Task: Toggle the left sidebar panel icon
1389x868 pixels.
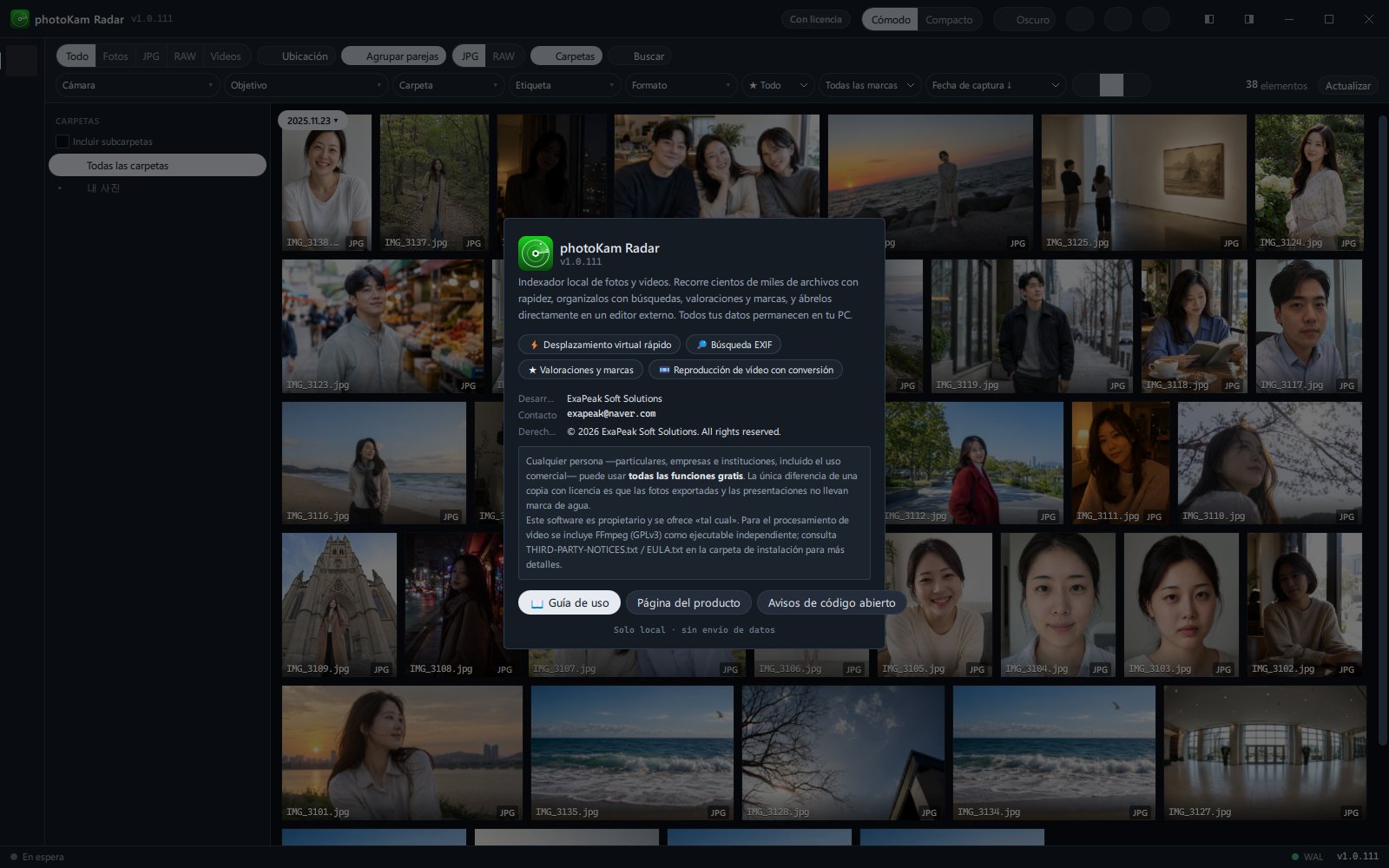Action: [x=1208, y=19]
